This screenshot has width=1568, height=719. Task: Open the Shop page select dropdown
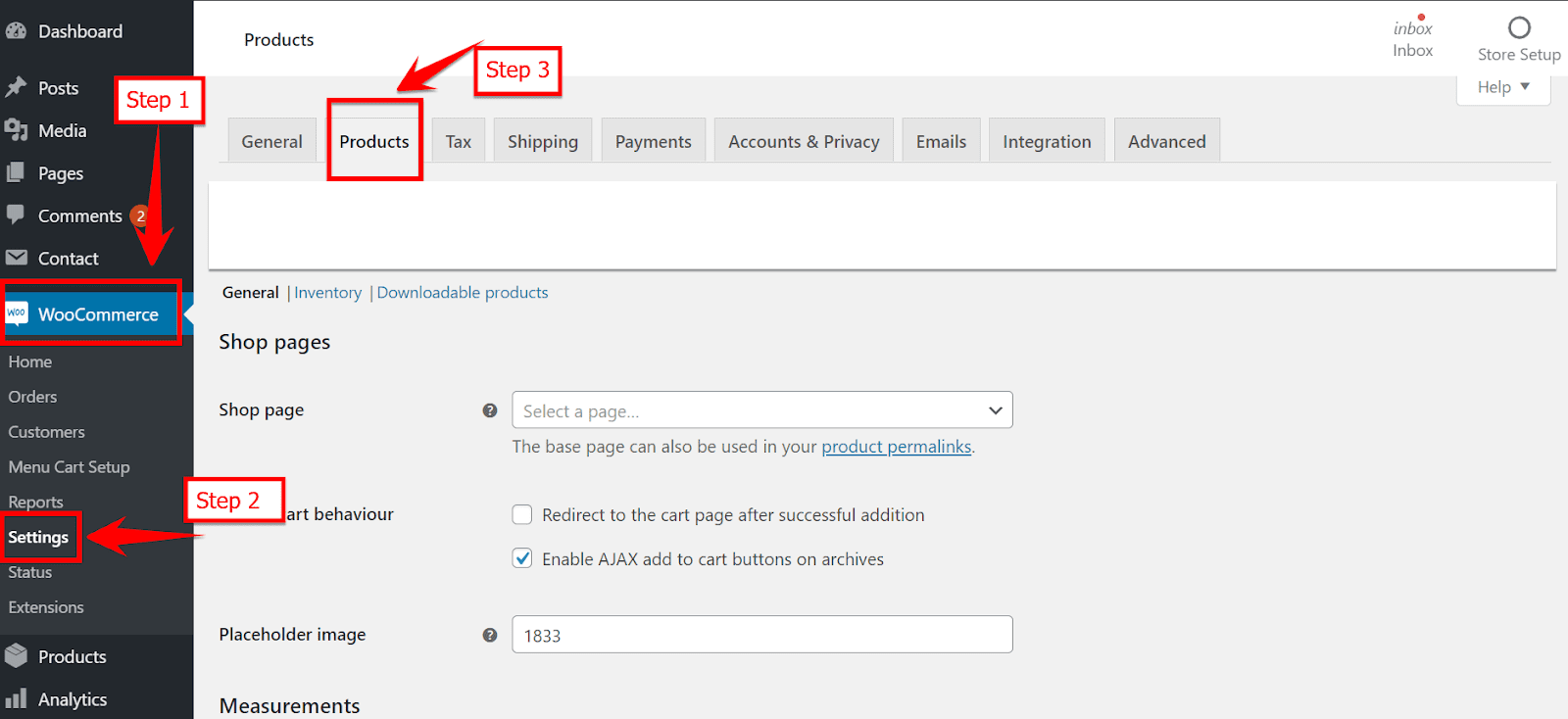(x=761, y=410)
